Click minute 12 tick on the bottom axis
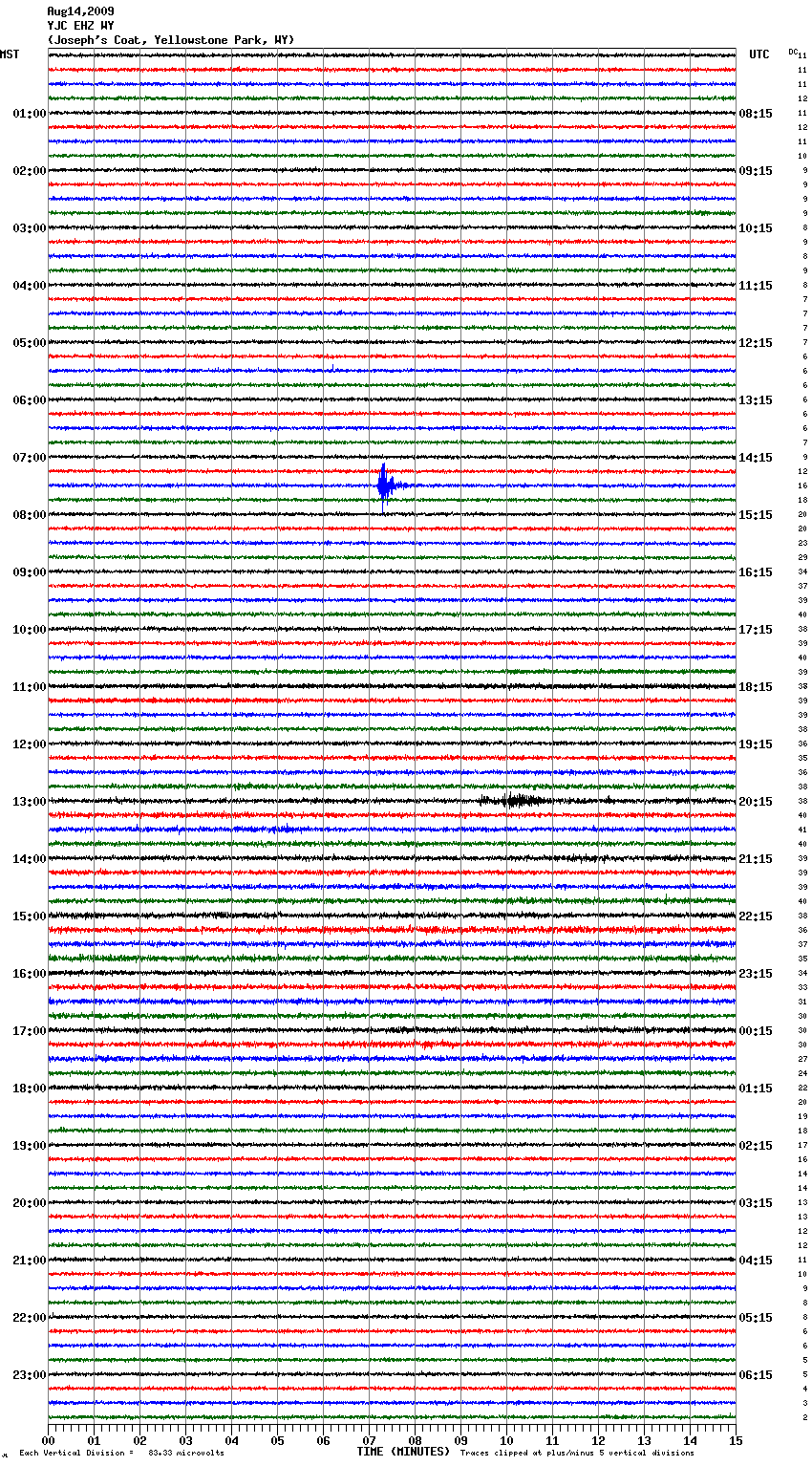 (x=598, y=1440)
